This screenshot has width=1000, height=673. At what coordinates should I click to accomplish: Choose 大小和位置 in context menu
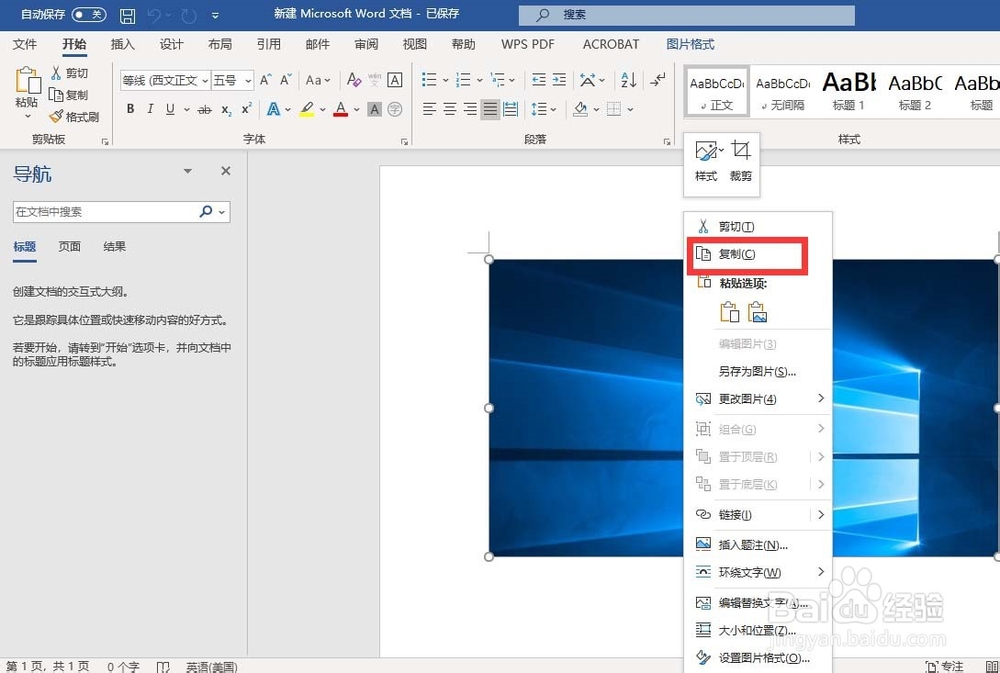pos(758,630)
